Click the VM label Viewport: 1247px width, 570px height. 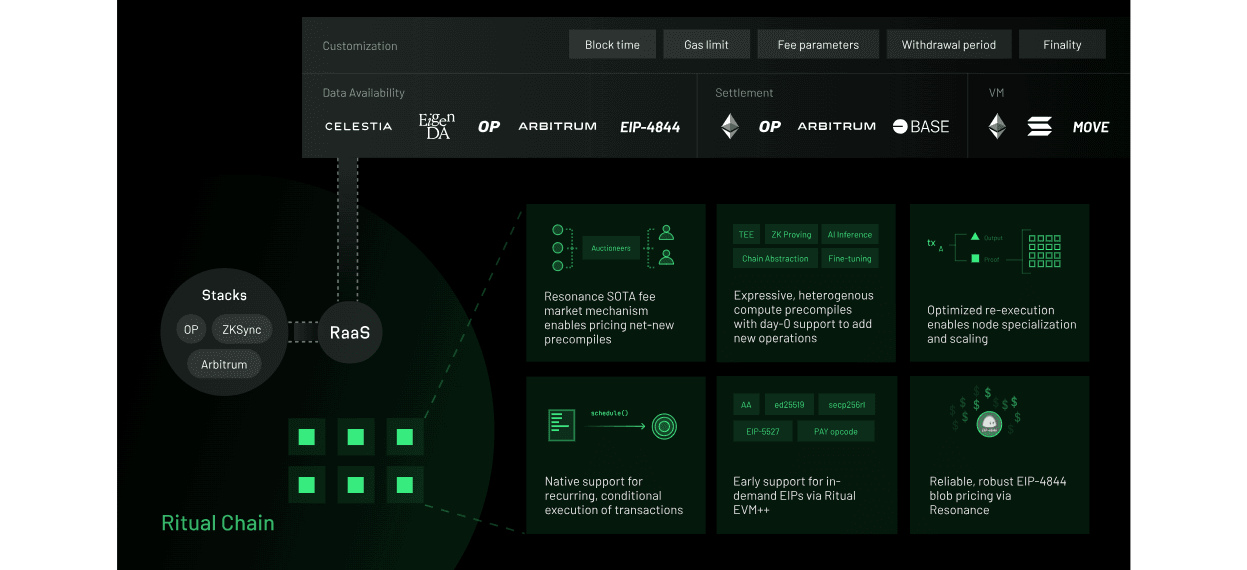996,93
